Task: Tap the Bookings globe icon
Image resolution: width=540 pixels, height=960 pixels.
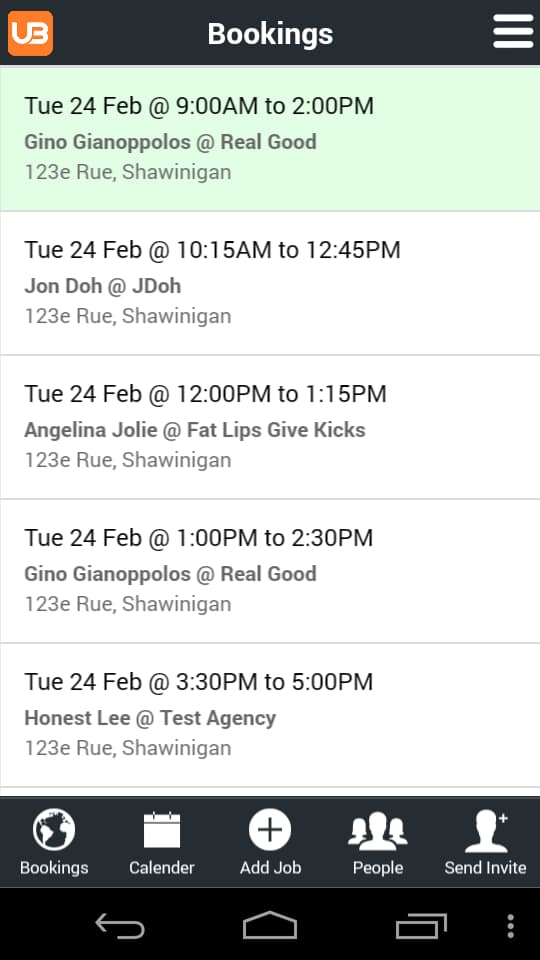Action: tap(54, 830)
